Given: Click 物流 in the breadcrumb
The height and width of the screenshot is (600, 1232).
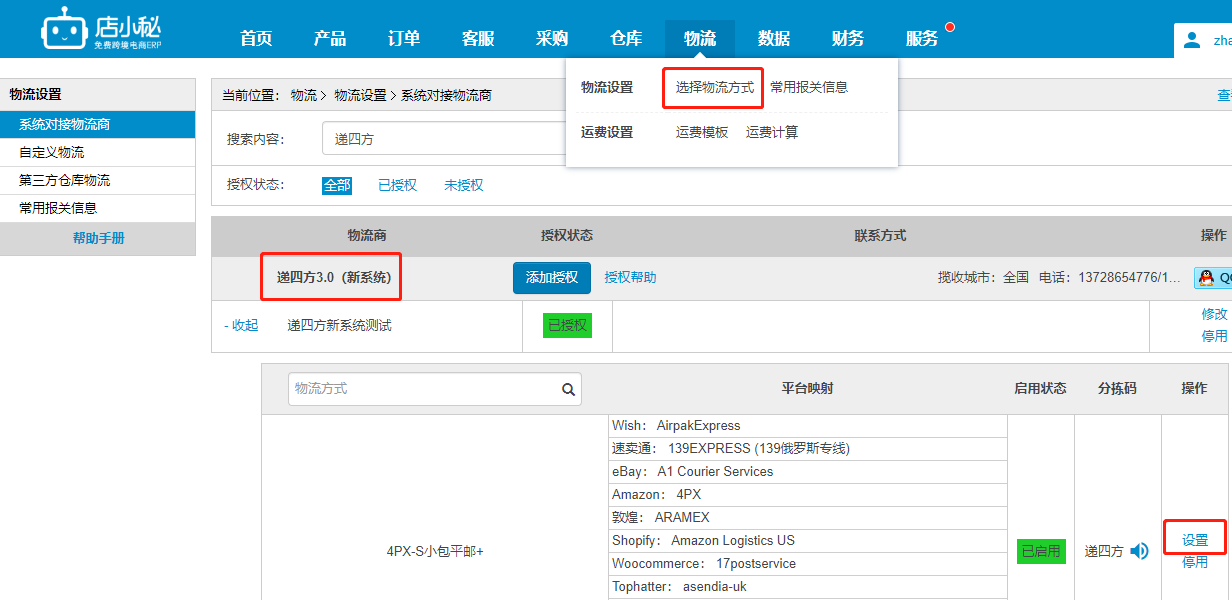Looking at the screenshot, I should point(304,95).
